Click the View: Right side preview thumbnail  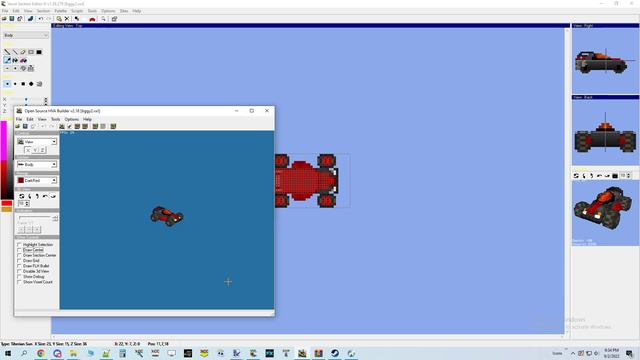[605, 61]
